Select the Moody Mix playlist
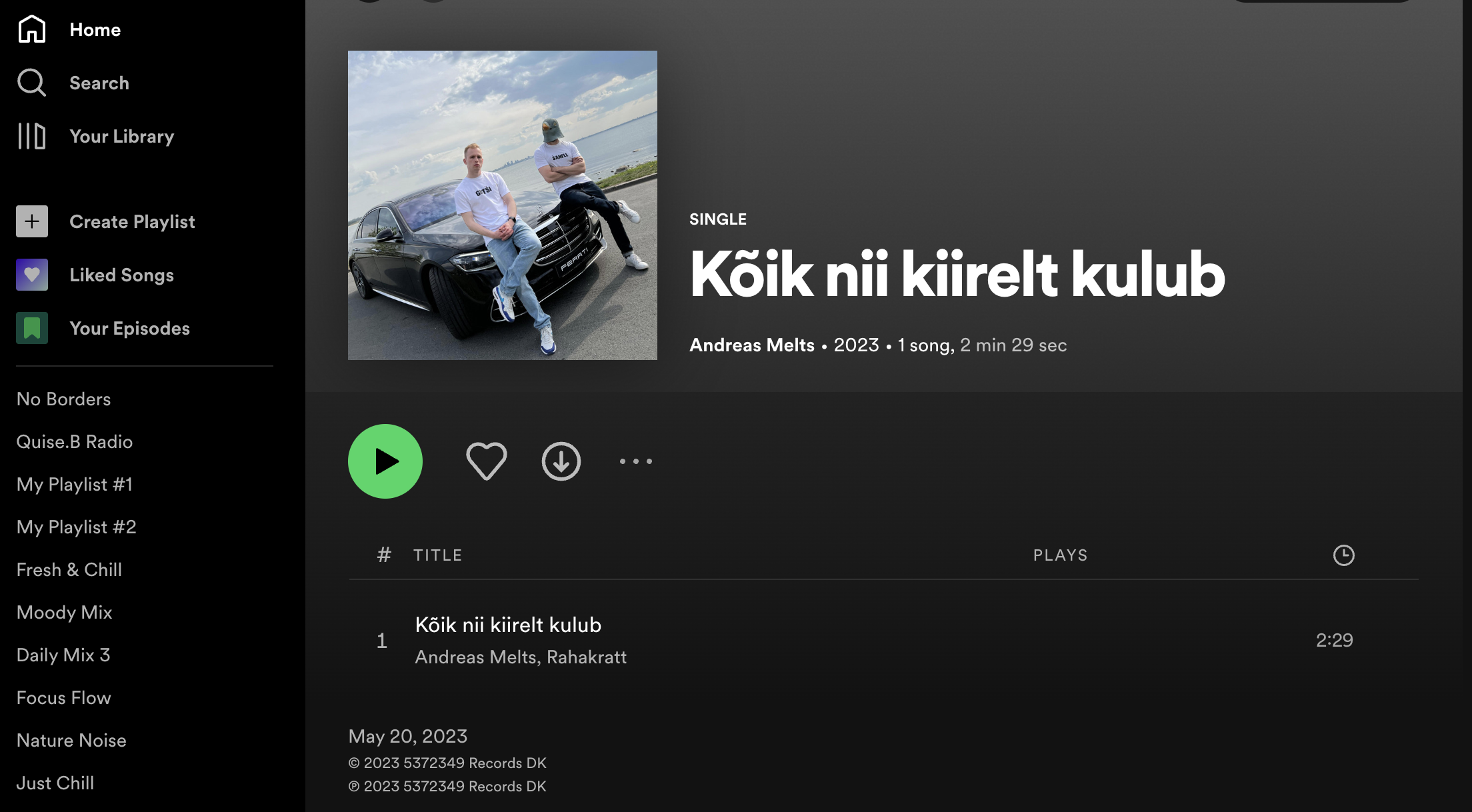 pyautogui.click(x=64, y=612)
